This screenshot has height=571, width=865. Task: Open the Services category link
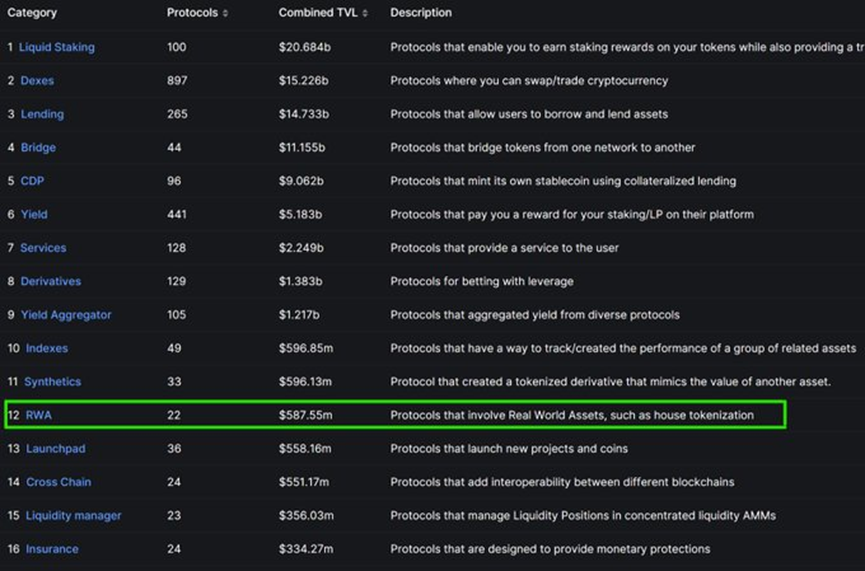(x=43, y=248)
